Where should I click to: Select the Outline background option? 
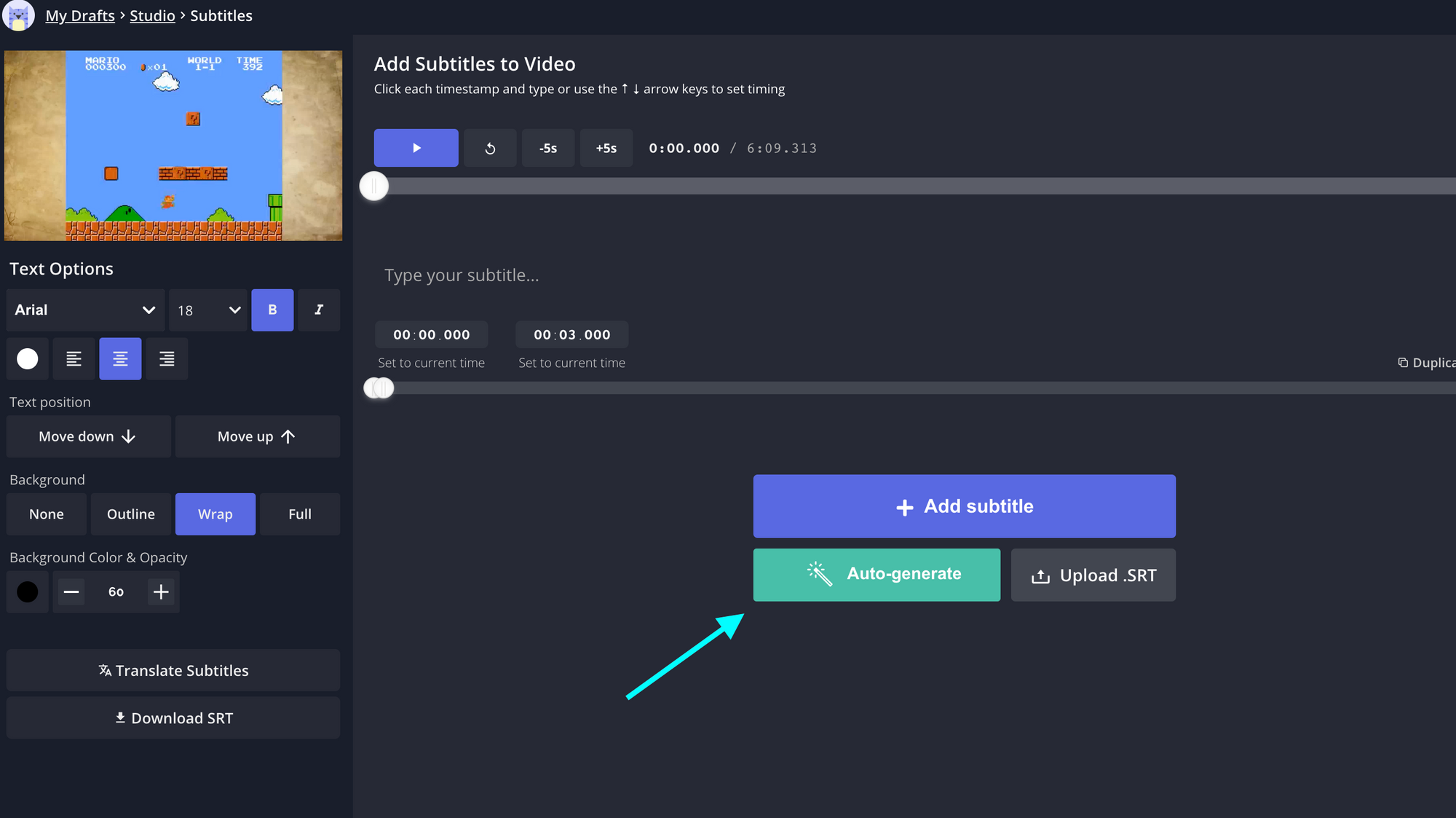click(131, 514)
